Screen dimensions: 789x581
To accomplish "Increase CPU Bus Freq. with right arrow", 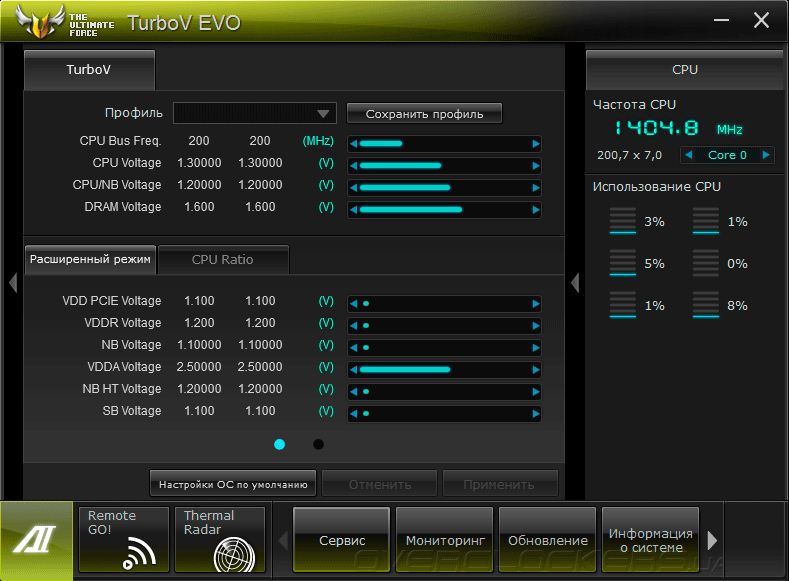I will click(x=536, y=144).
